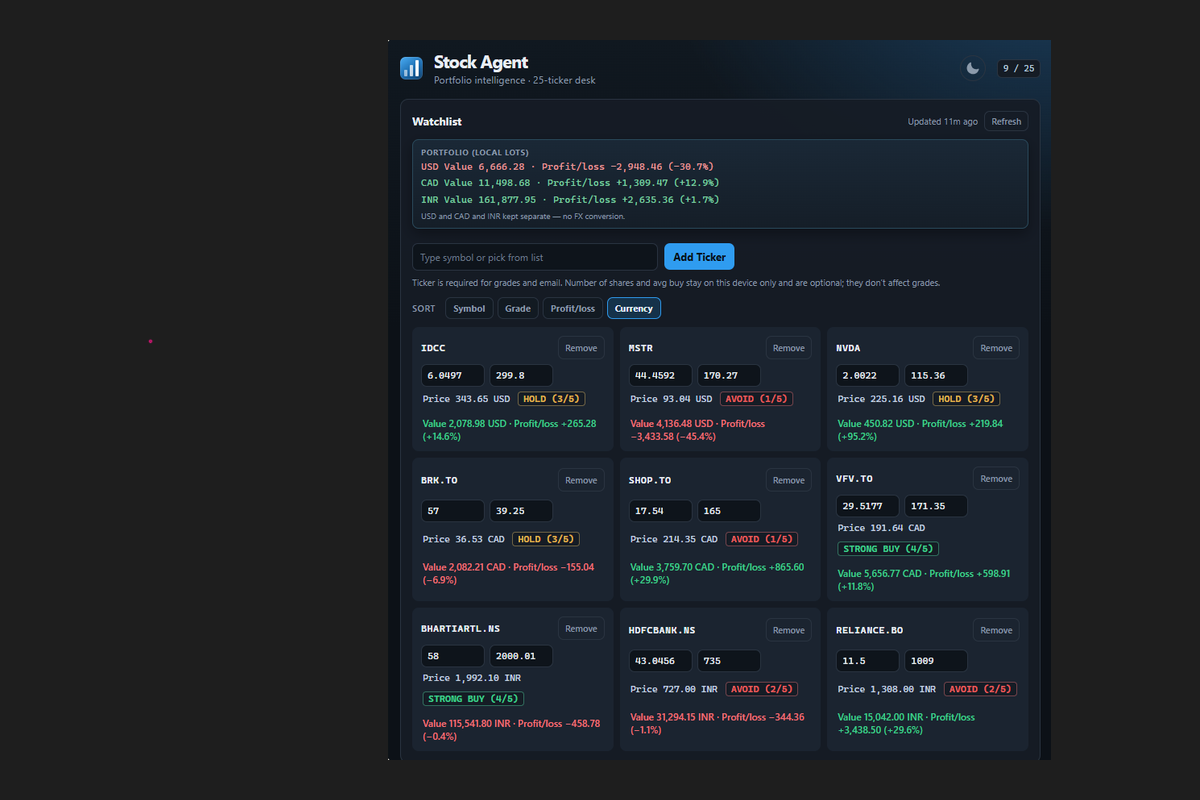This screenshot has height=800, width=1200.
Task: Toggle dark mode moon icon
Action: point(972,68)
